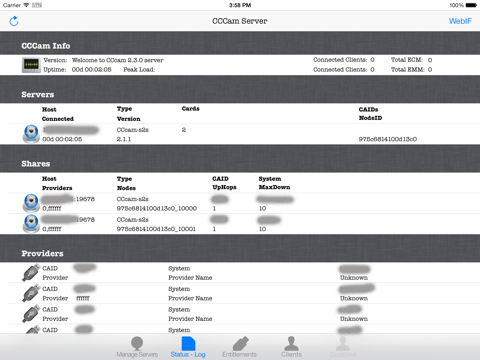Click the USB icon of the first provider row
Screen dimensions: 480x360
click(31, 273)
